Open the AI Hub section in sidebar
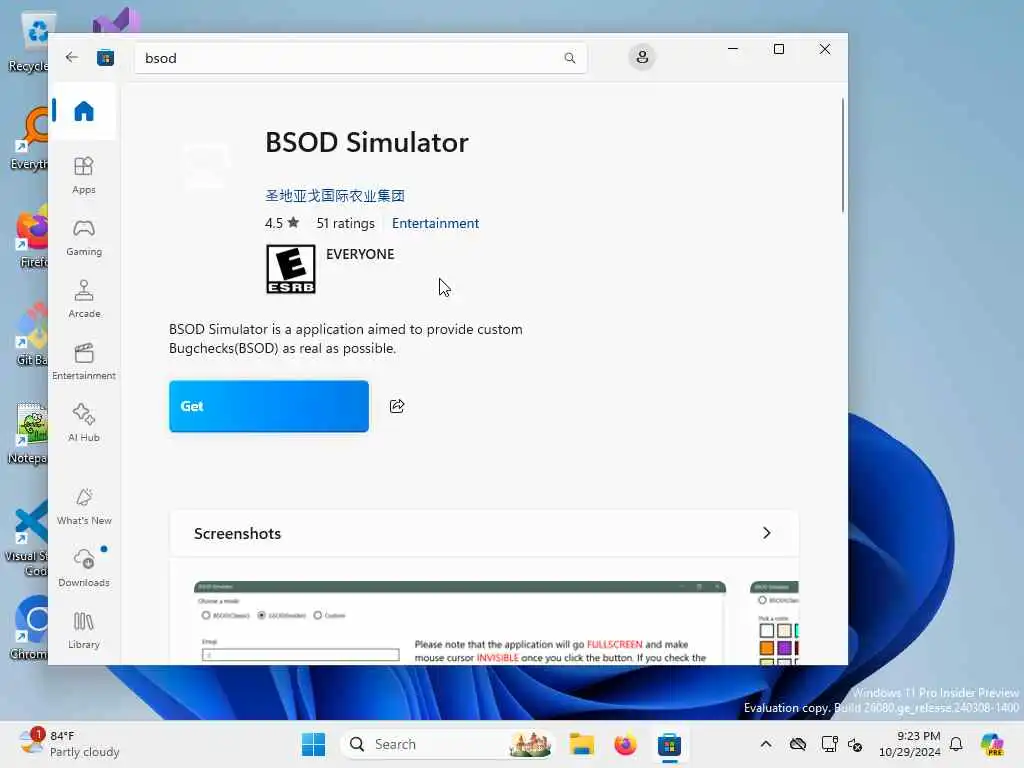Screen dimensions: 1024x768 [x=84, y=423]
